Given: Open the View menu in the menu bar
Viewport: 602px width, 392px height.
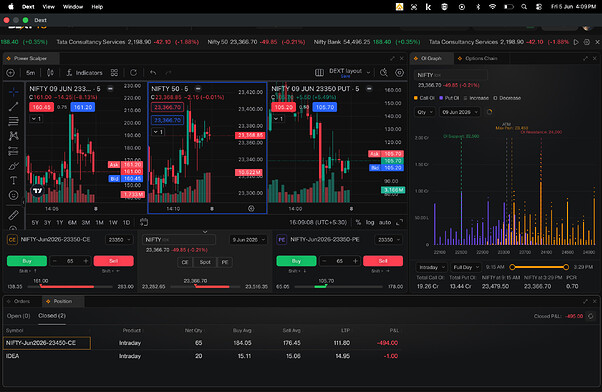Looking at the screenshot, I should (48, 7).
